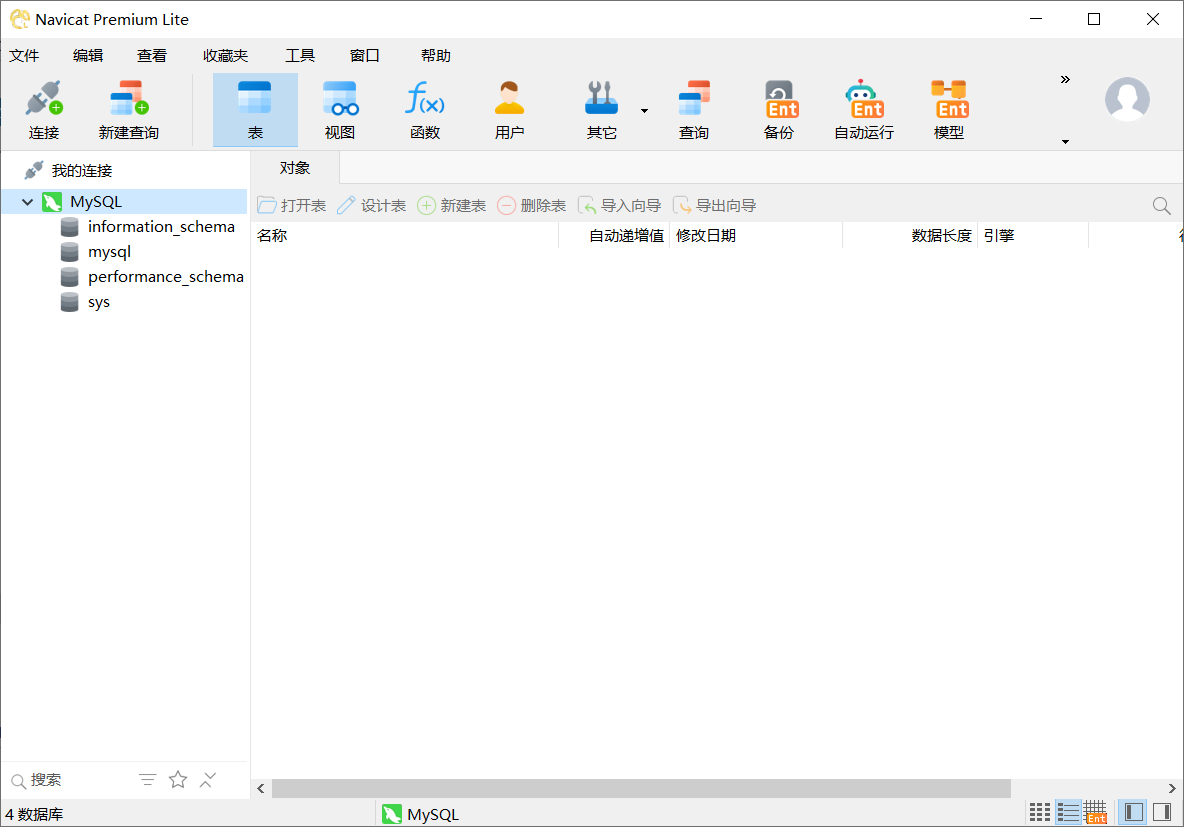The width and height of the screenshot is (1184, 827).
Task: Open the 窗口 (Window) menu
Action: pos(365,56)
